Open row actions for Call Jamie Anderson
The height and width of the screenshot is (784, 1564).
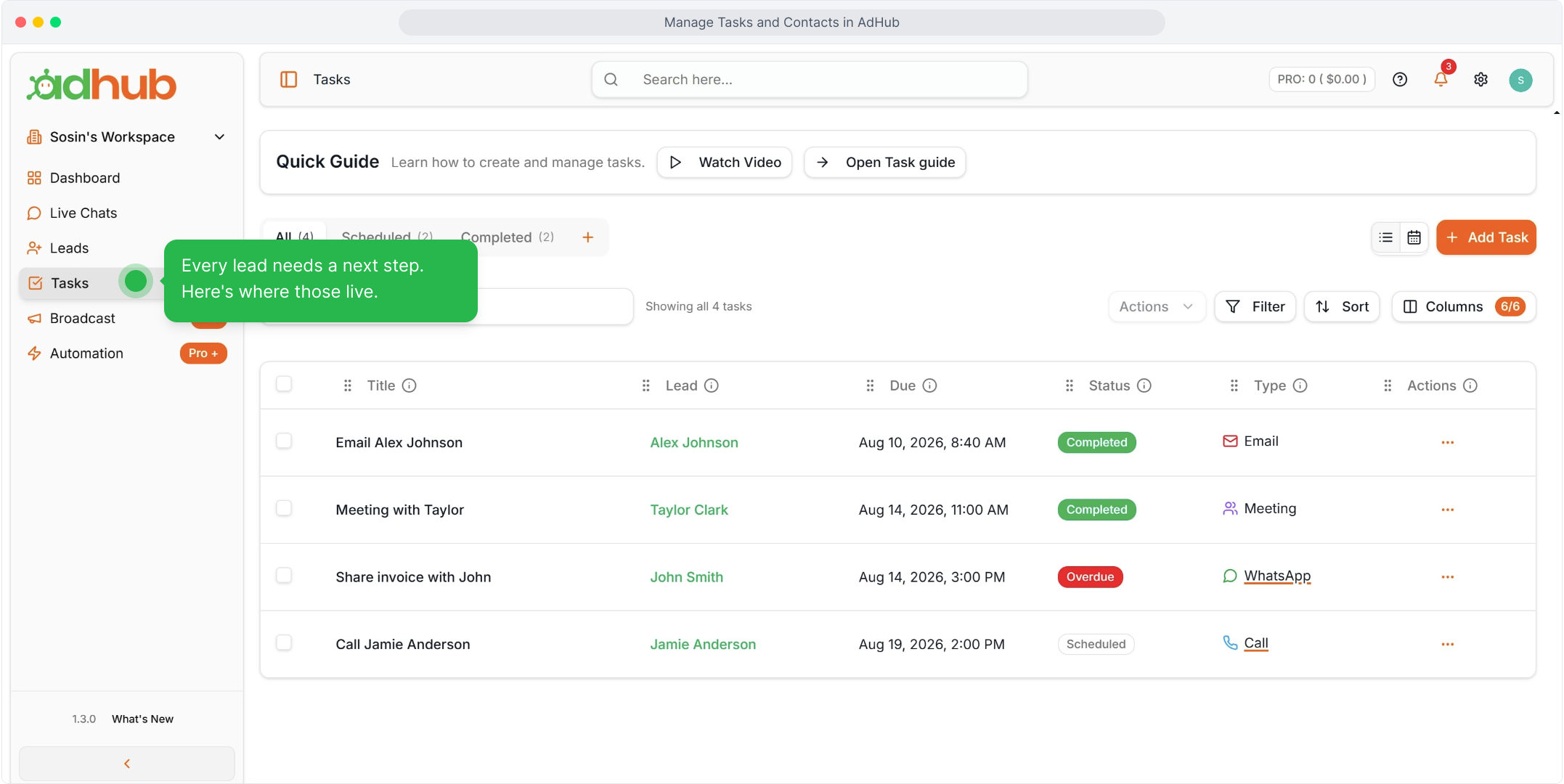coord(1447,645)
